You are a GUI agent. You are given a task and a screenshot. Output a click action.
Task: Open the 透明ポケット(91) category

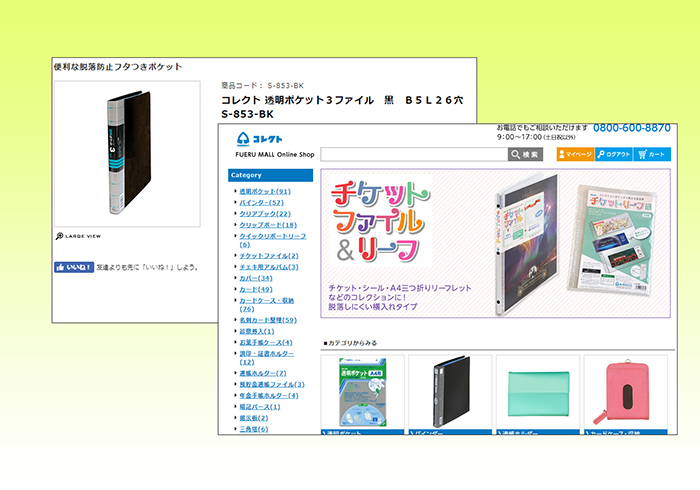point(264,191)
